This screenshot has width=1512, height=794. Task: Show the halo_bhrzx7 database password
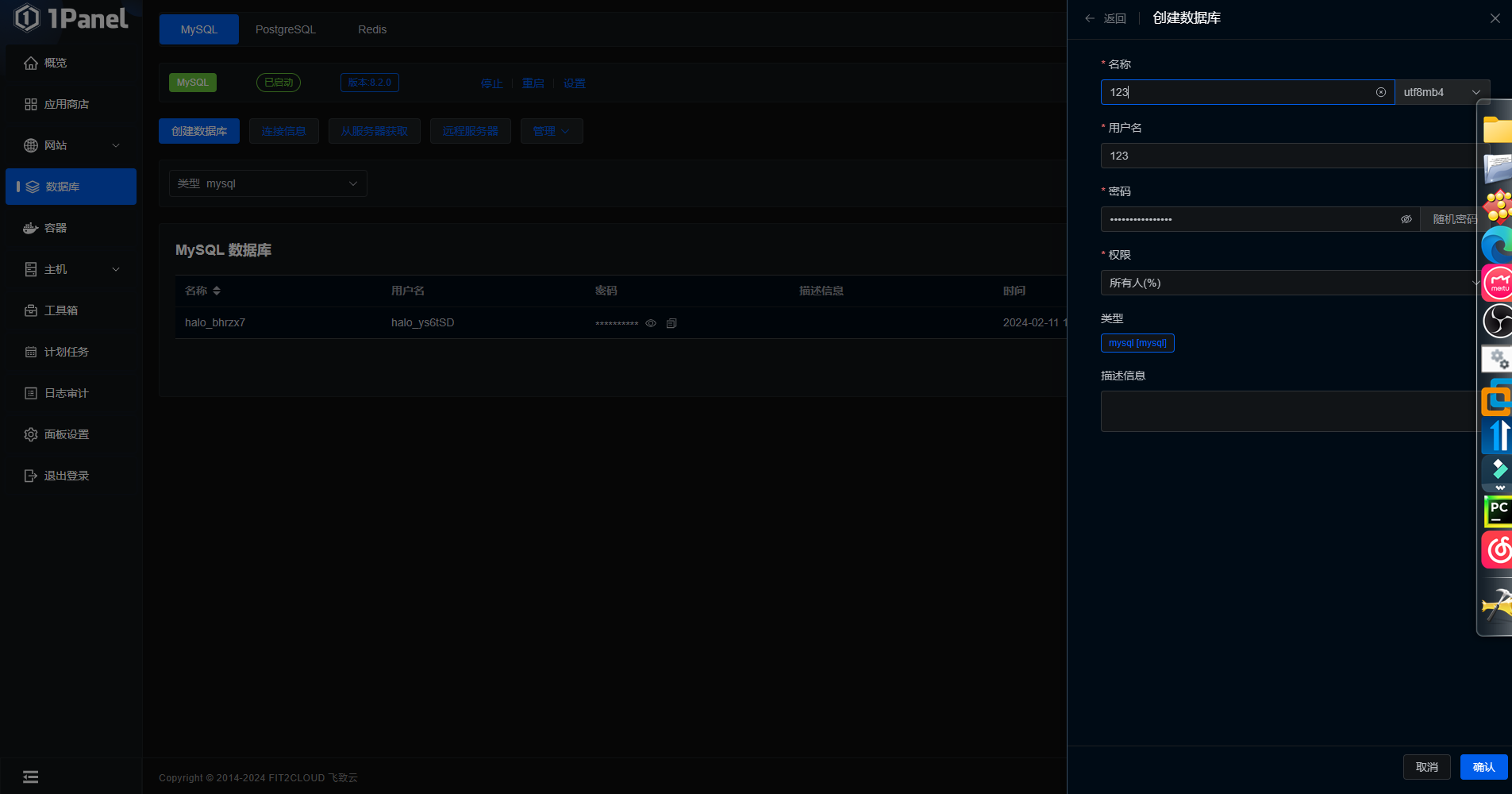pyautogui.click(x=651, y=323)
